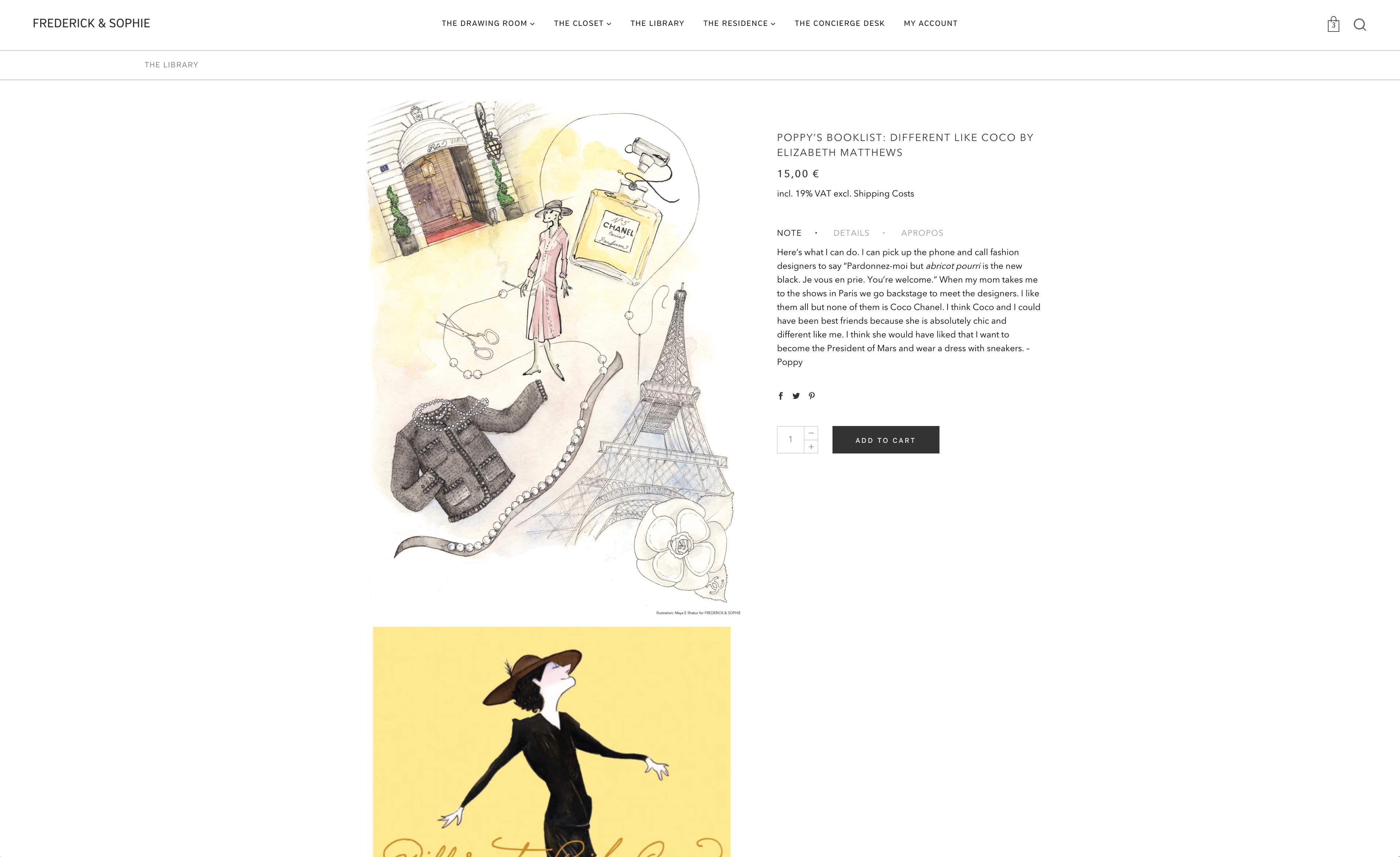This screenshot has width=1400, height=857.
Task: Click the search magnifier icon
Action: [x=1360, y=24]
